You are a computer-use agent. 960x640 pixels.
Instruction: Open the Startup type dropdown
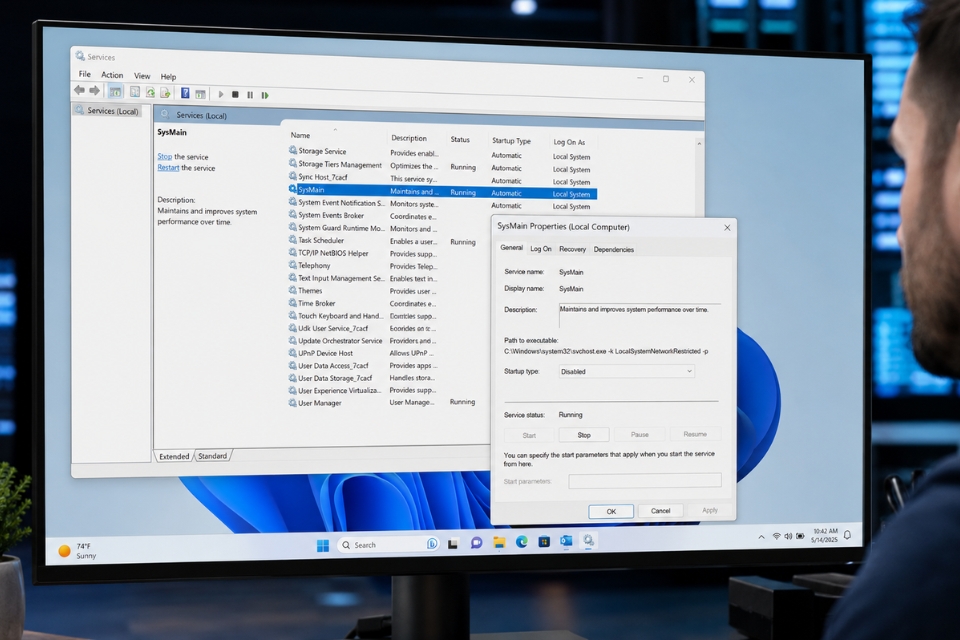[627, 371]
